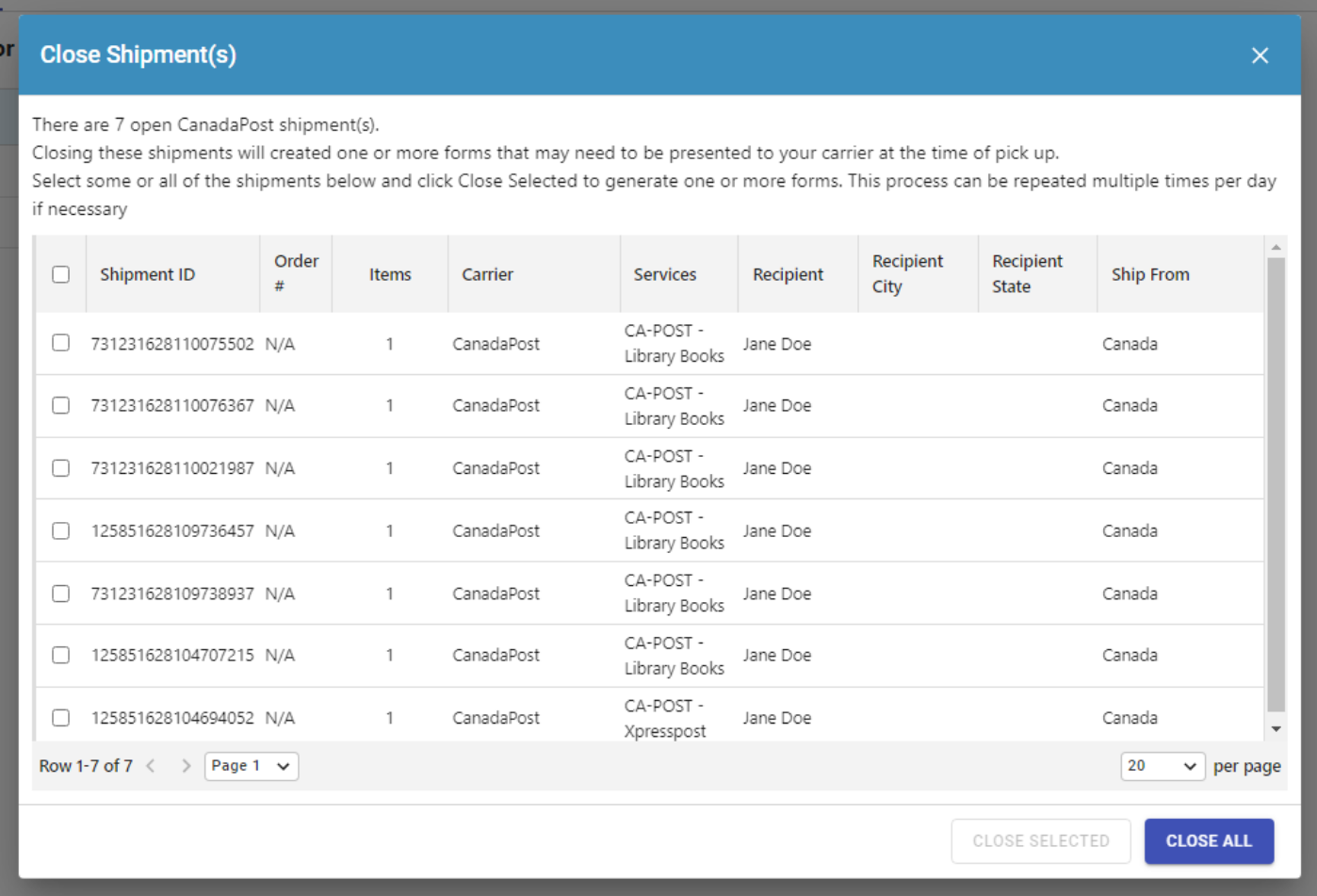Screen dimensions: 1317x896
Task: Check shipment 731231628110021987
Action: click(61, 468)
